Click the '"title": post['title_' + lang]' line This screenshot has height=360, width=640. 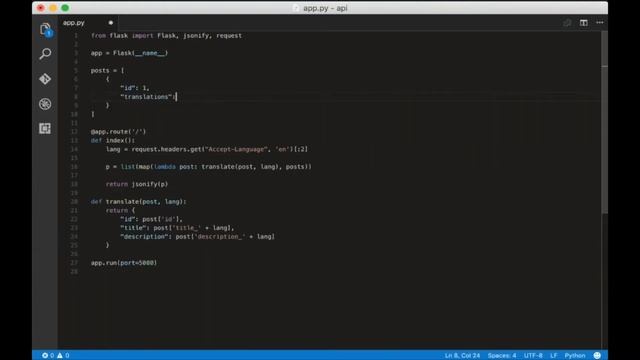(x=177, y=228)
